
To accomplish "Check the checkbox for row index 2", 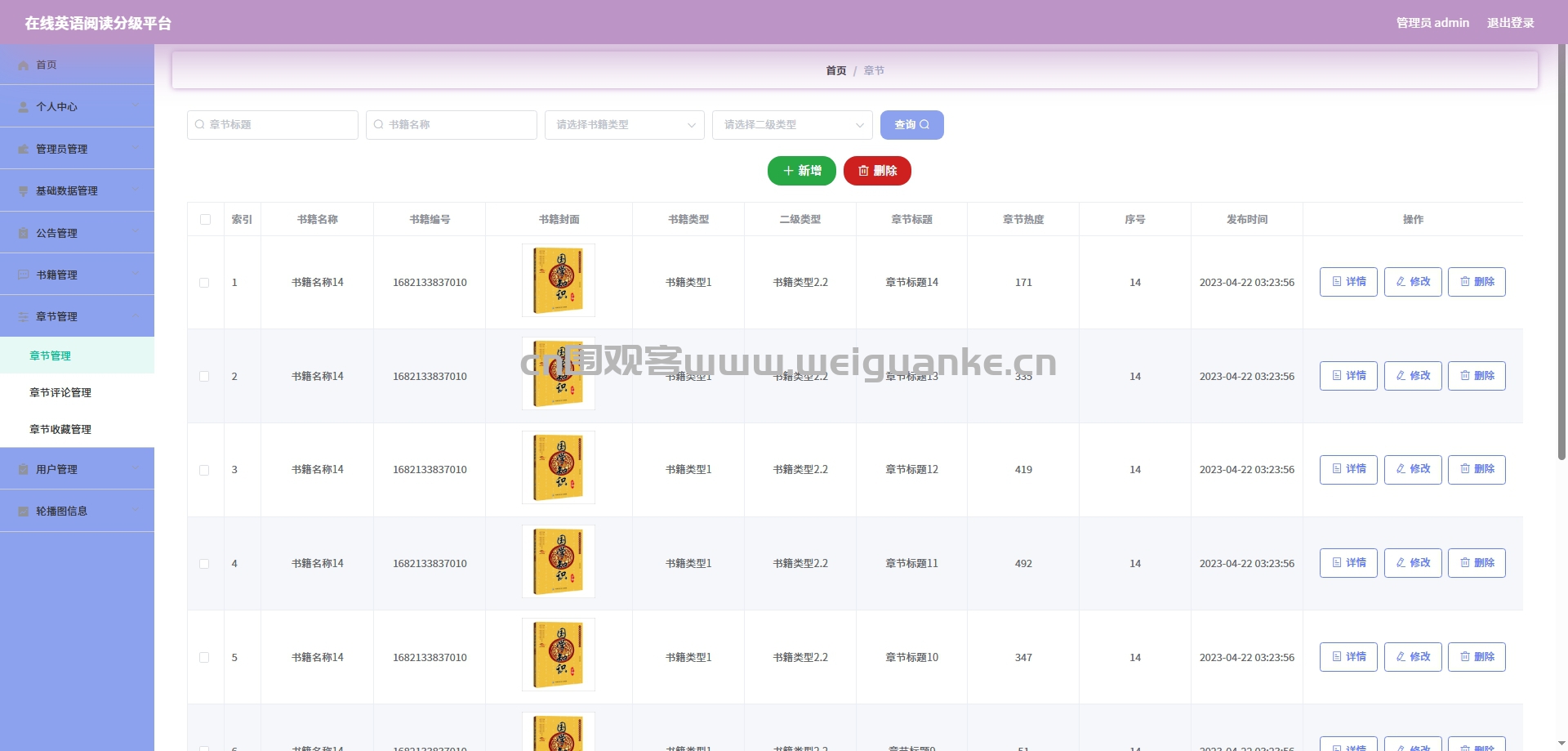I will (x=204, y=377).
